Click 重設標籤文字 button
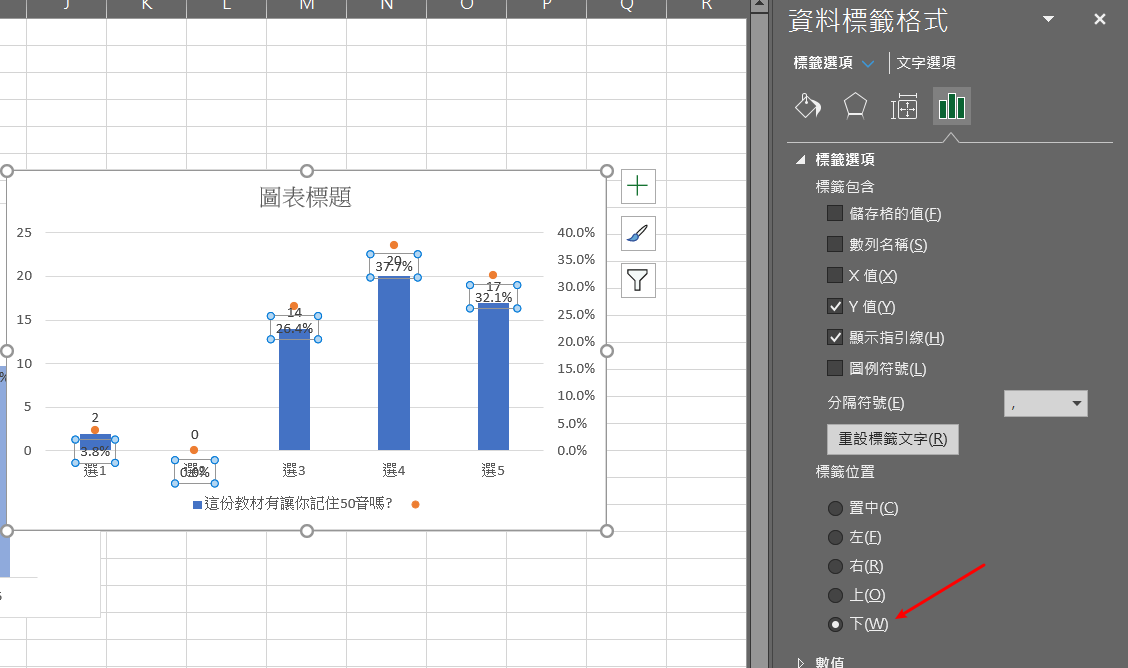The width and height of the screenshot is (1128, 668). click(x=892, y=439)
